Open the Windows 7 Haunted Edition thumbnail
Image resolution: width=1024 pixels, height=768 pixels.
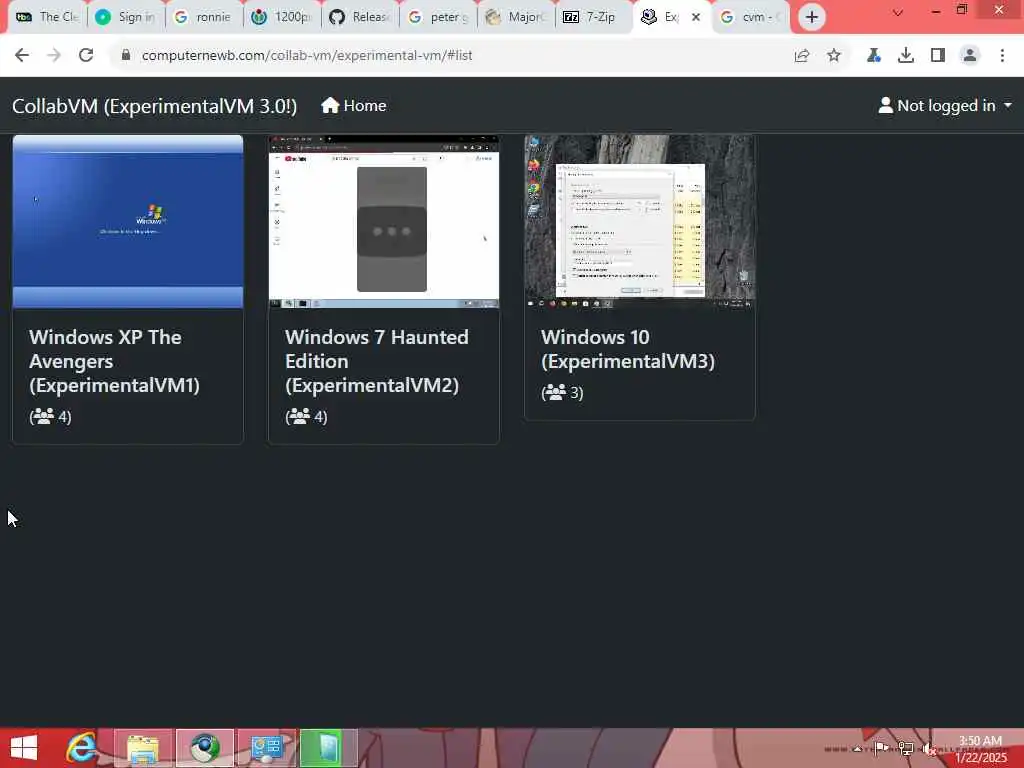click(x=384, y=221)
